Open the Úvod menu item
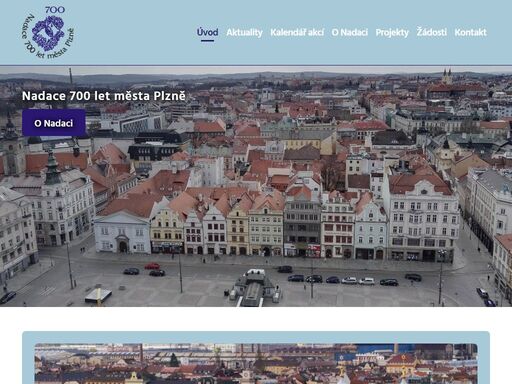 pos(207,32)
